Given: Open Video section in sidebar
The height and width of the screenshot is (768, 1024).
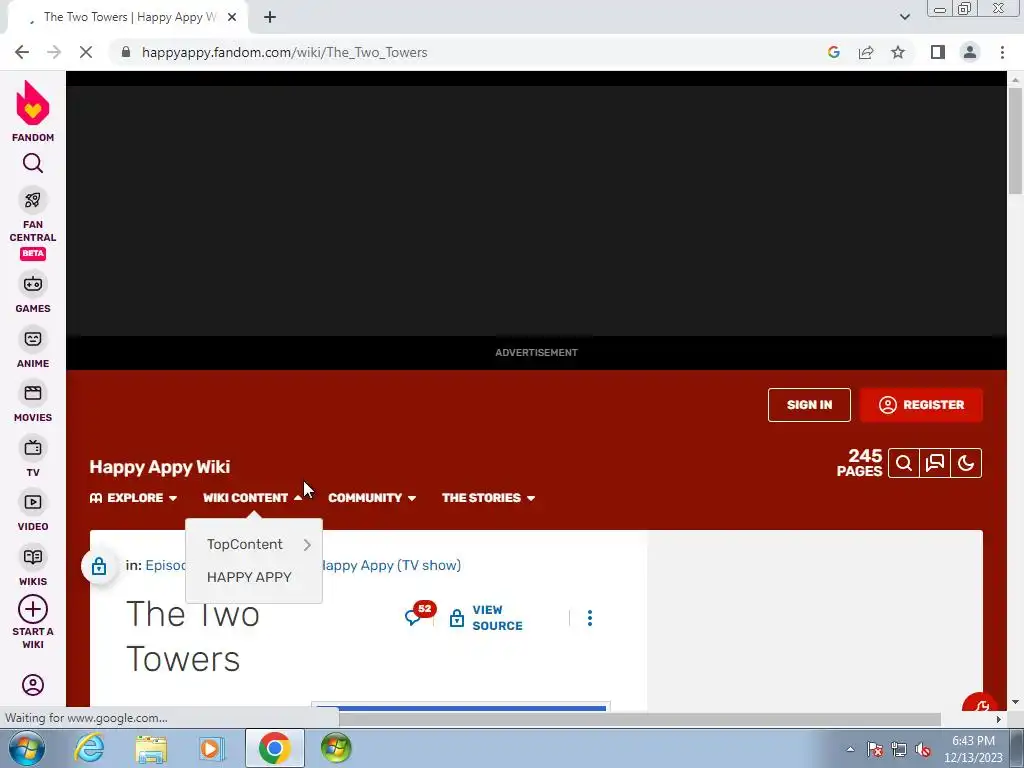Looking at the screenshot, I should tap(33, 511).
